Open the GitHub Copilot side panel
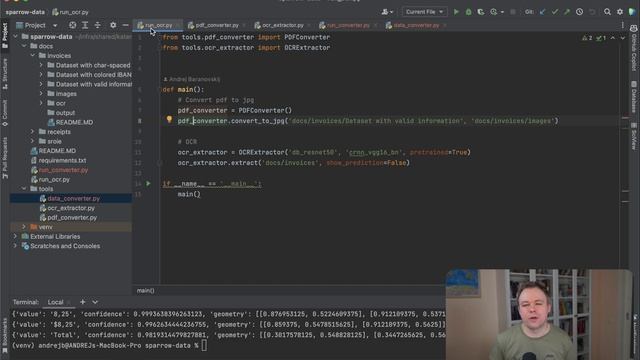This screenshot has width=640, height=360. tap(634, 47)
